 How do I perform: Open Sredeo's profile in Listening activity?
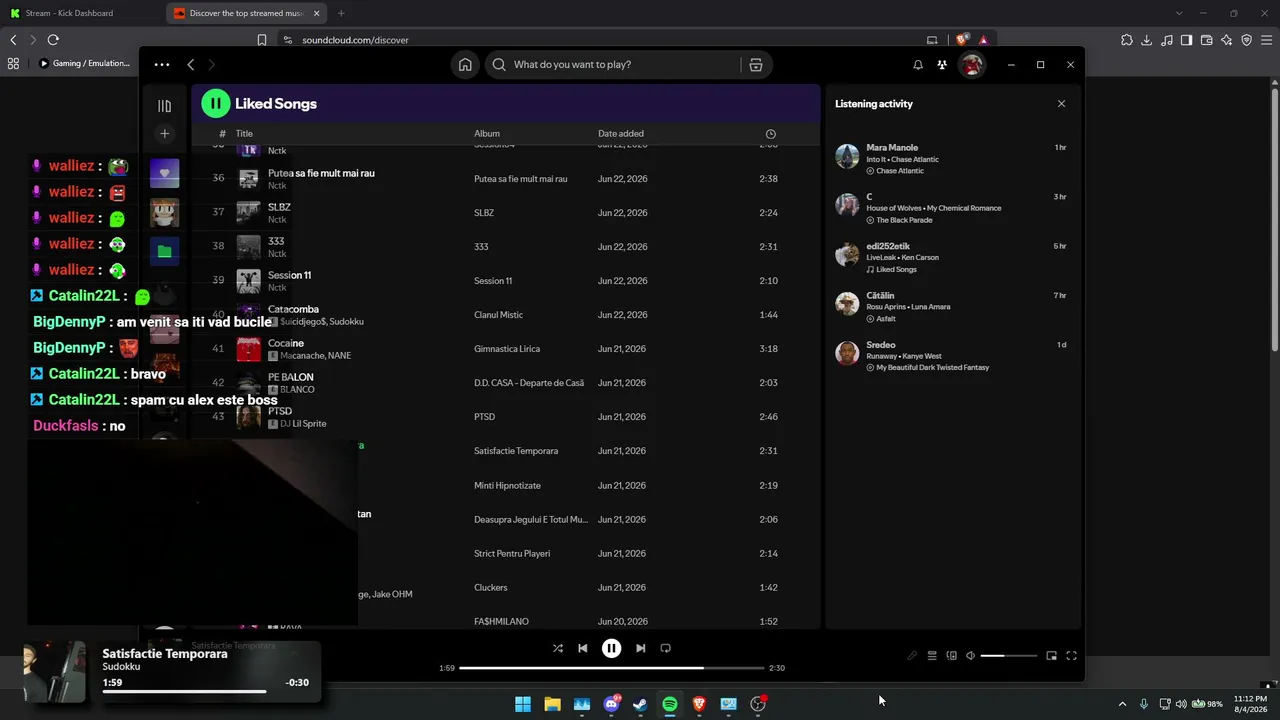[881, 345]
